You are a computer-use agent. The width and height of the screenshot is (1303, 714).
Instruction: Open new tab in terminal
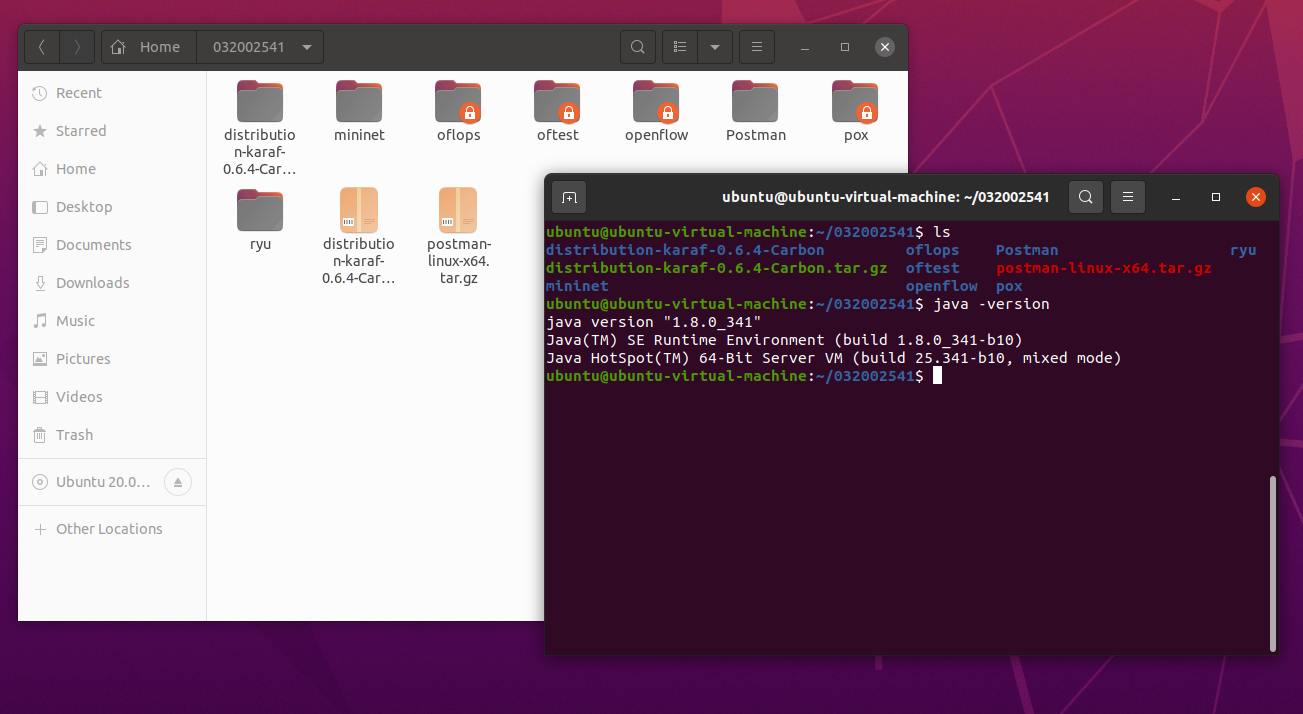click(x=569, y=197)
